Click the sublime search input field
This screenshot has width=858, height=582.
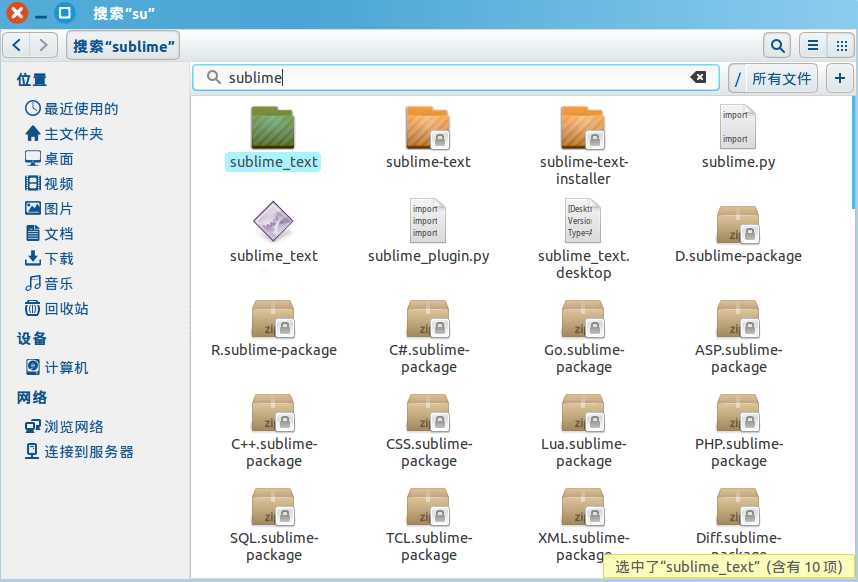click(x=455, y=78)
